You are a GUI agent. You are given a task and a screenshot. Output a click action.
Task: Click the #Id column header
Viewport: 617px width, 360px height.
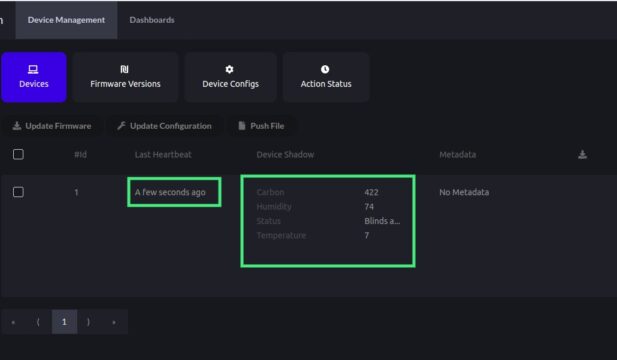(x=80, y=155)
